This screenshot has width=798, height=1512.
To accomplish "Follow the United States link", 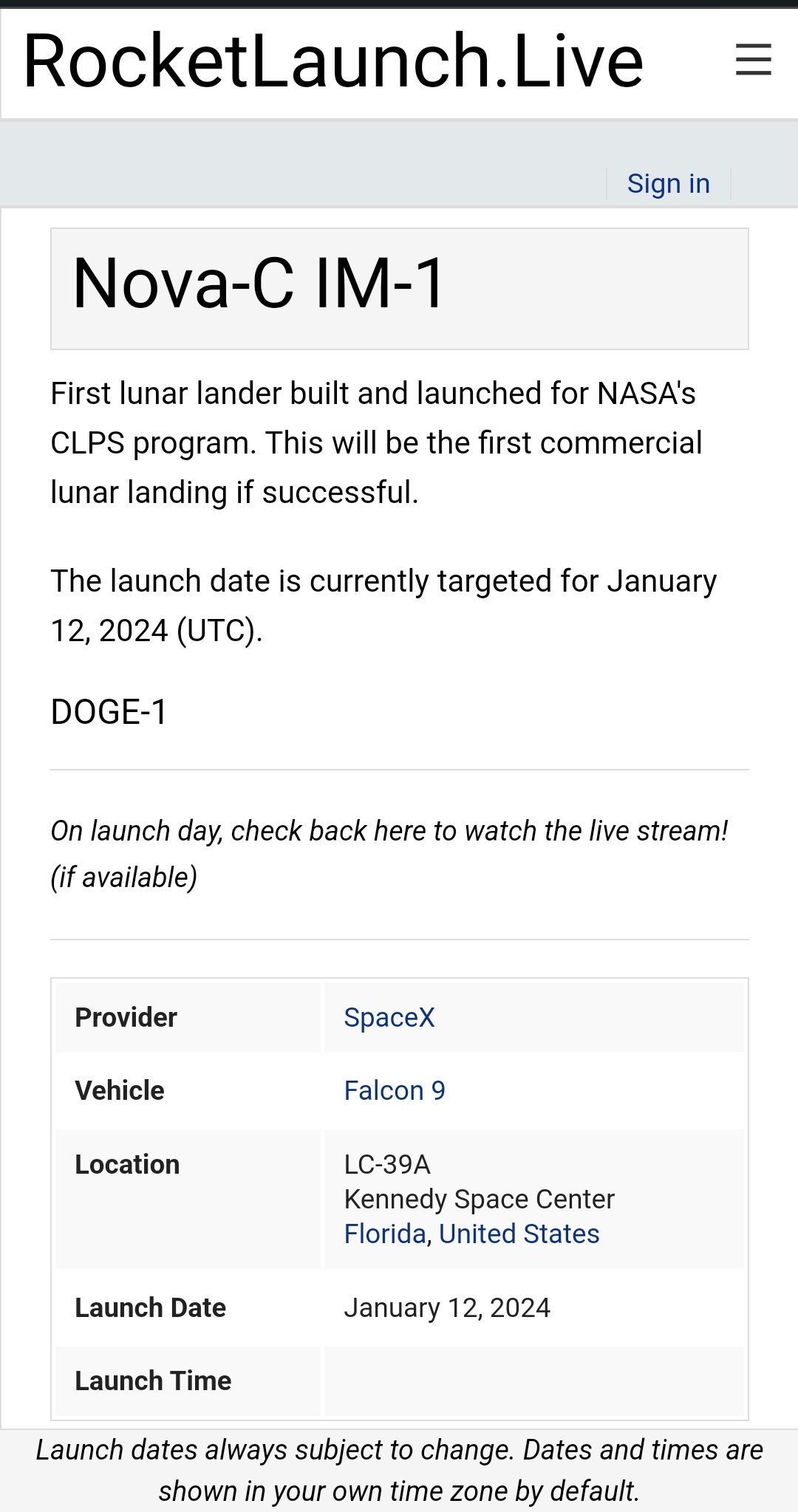I will (519, 1234).
